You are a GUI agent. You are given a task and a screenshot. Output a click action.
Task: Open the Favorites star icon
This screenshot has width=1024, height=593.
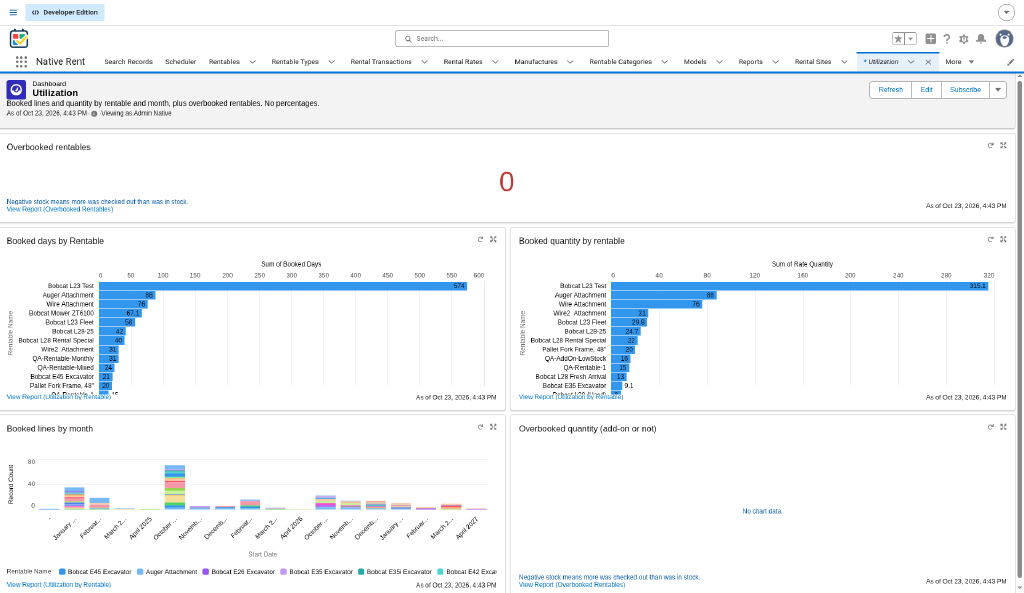click(899, 39)
